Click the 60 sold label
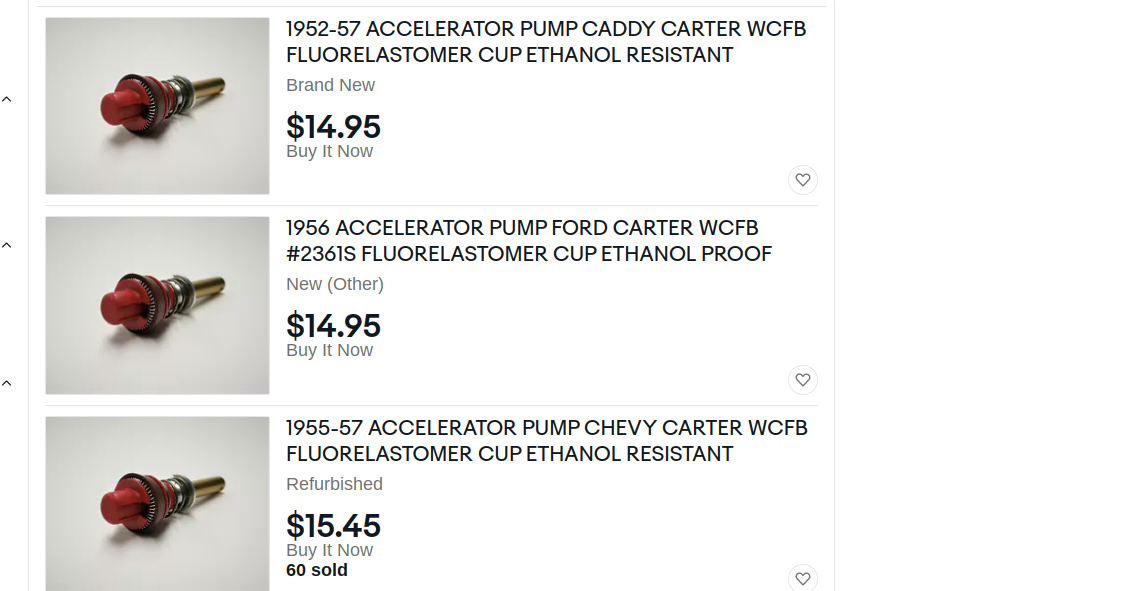This screenshot has height=591, width=1127. [317, 570]
